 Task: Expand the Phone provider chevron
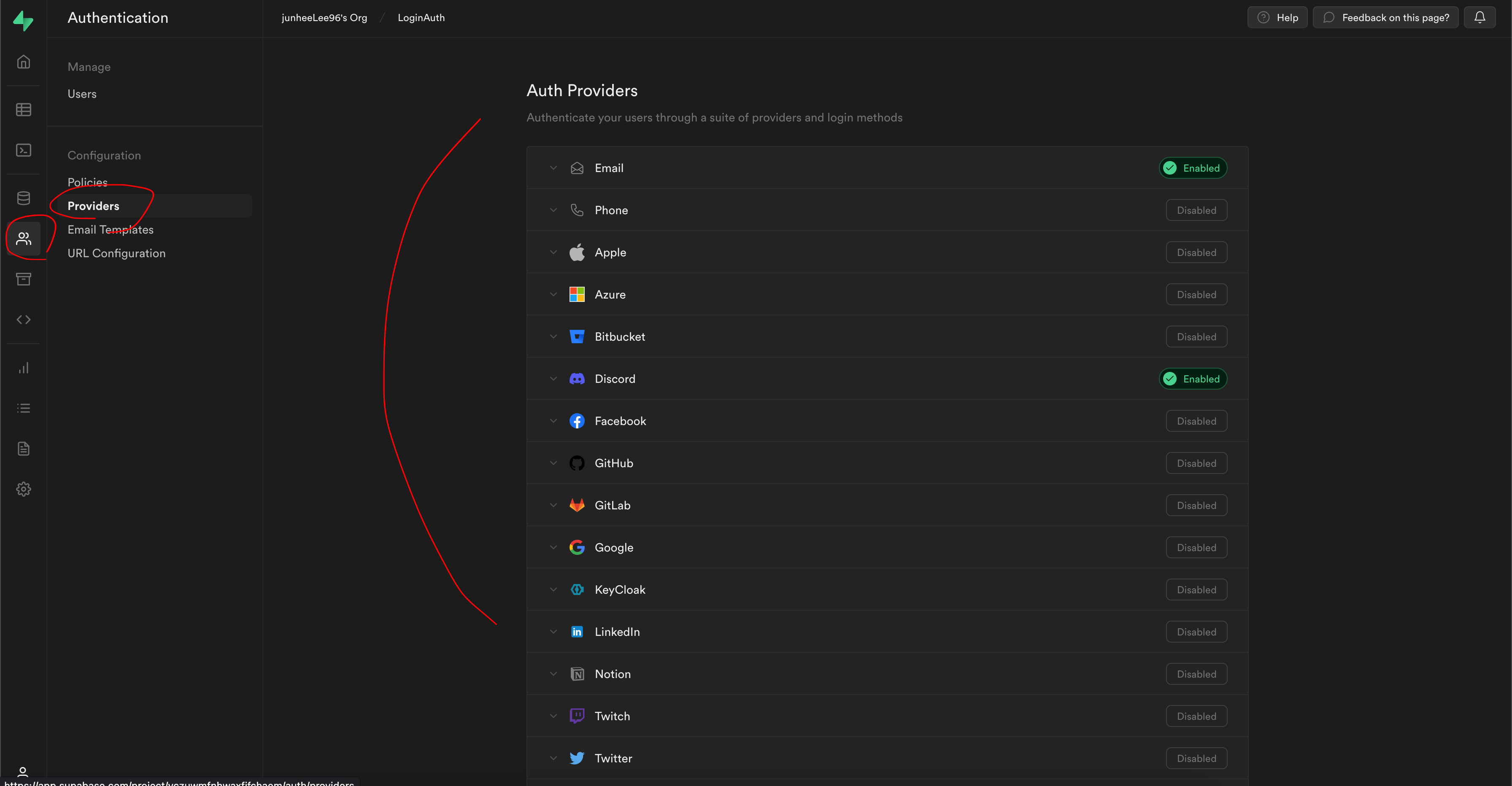click(553, 210)
